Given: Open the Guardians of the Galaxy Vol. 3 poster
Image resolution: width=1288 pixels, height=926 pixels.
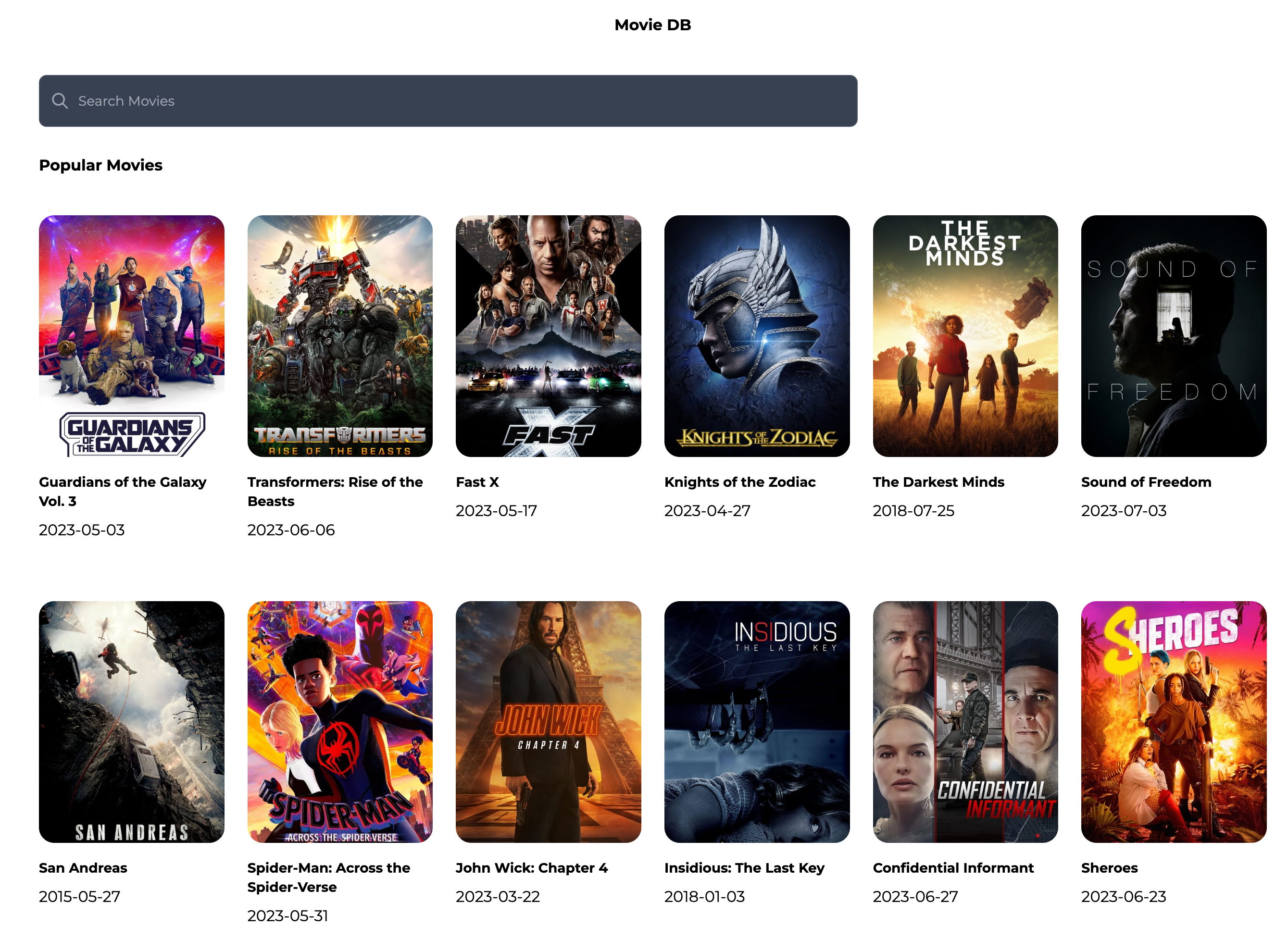Looking at the screenshot, I should tap(132, 336).
